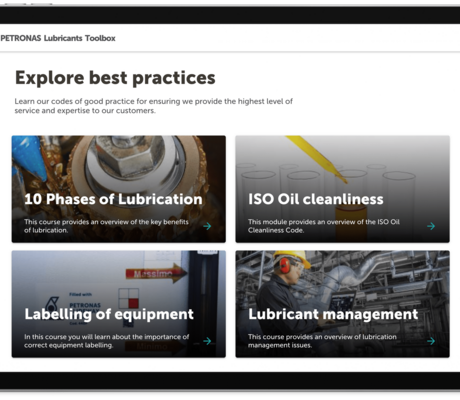Select the ISO Oil cleanliness module title
Viewport: 460px width, 400px height.
(x=316, y=199)
